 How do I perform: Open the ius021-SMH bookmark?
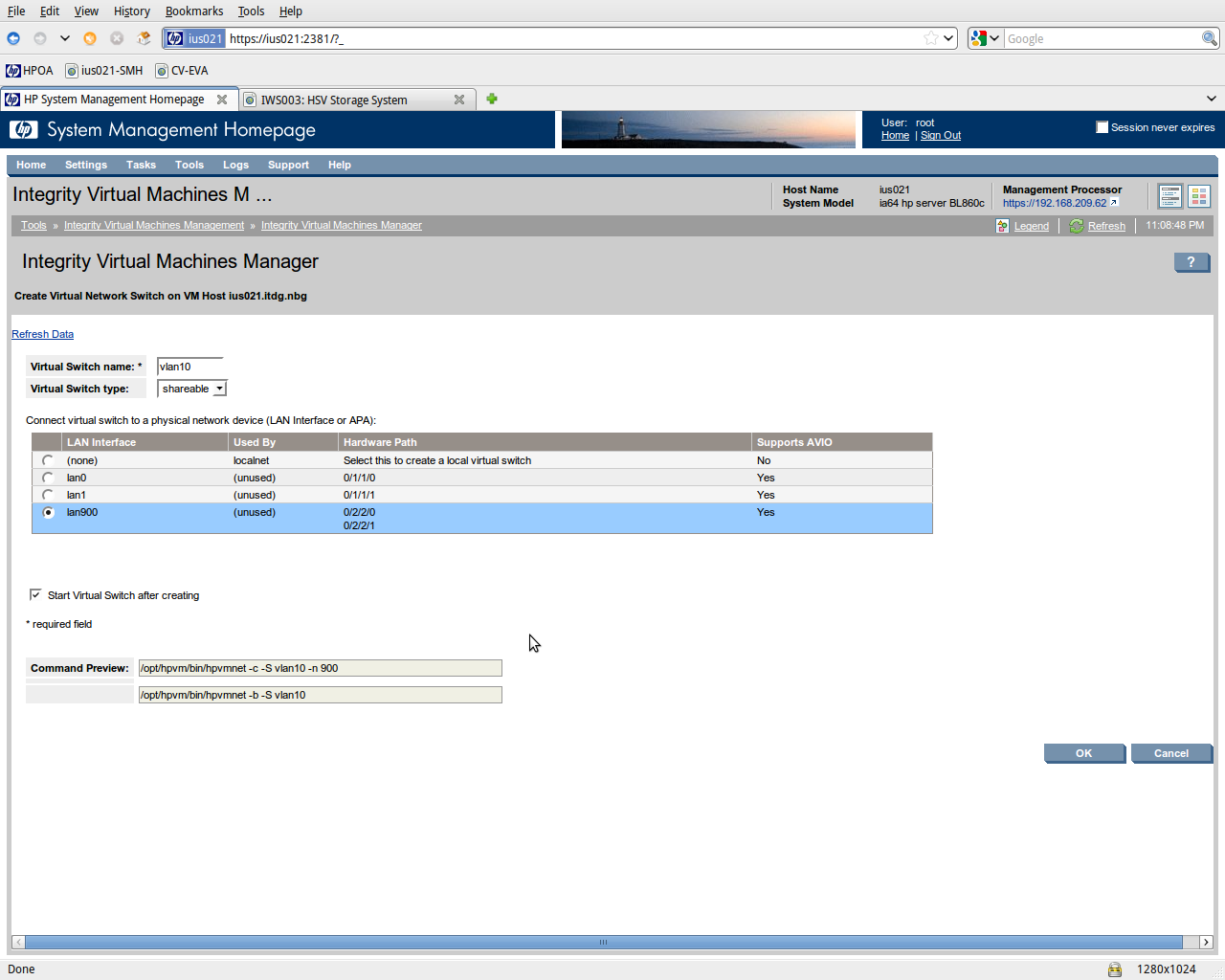click(x=104, y=70)
